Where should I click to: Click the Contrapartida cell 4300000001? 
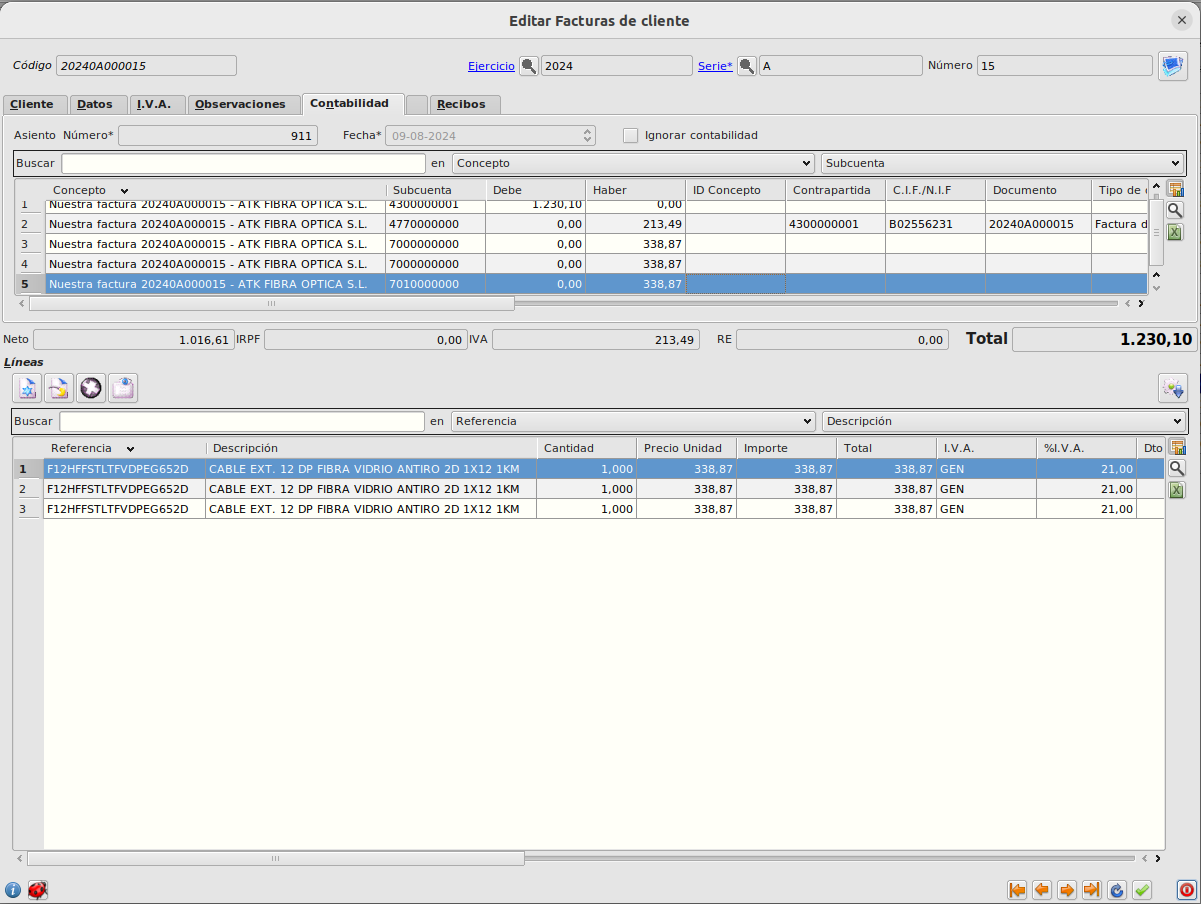(x=835, y=224)
